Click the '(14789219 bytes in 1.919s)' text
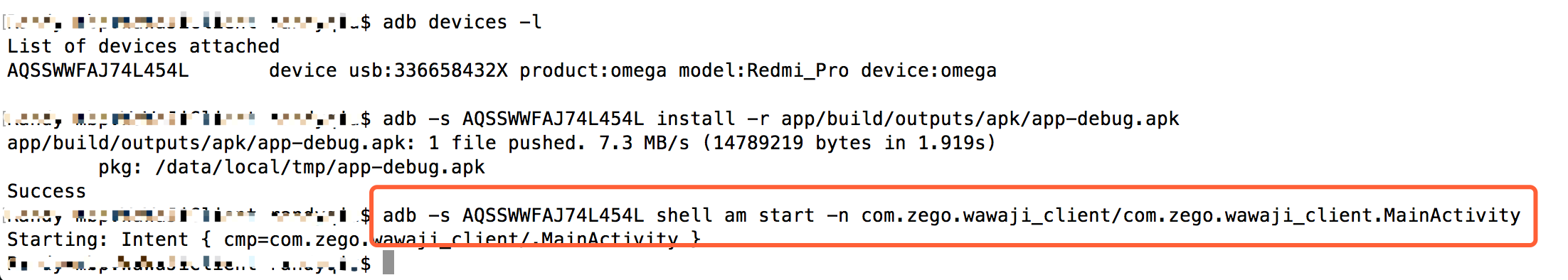The image size is (1568, 280). (849, 143)
